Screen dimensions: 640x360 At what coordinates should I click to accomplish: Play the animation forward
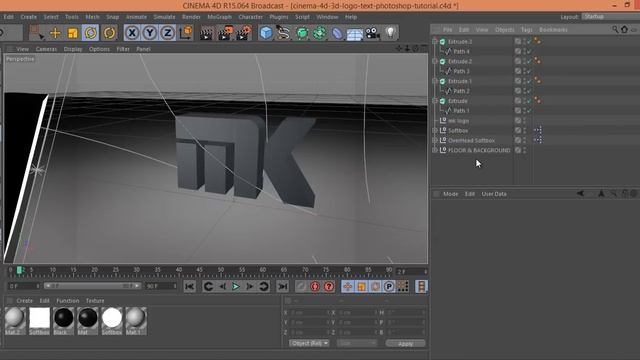236,287
